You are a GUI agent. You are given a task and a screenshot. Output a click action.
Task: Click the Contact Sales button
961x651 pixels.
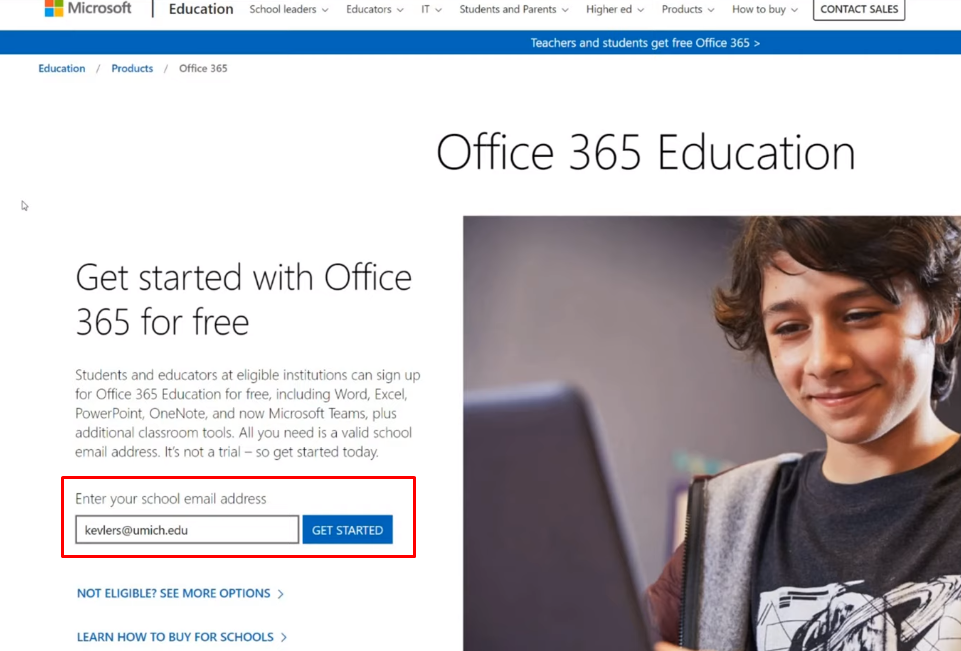[859, 9]
